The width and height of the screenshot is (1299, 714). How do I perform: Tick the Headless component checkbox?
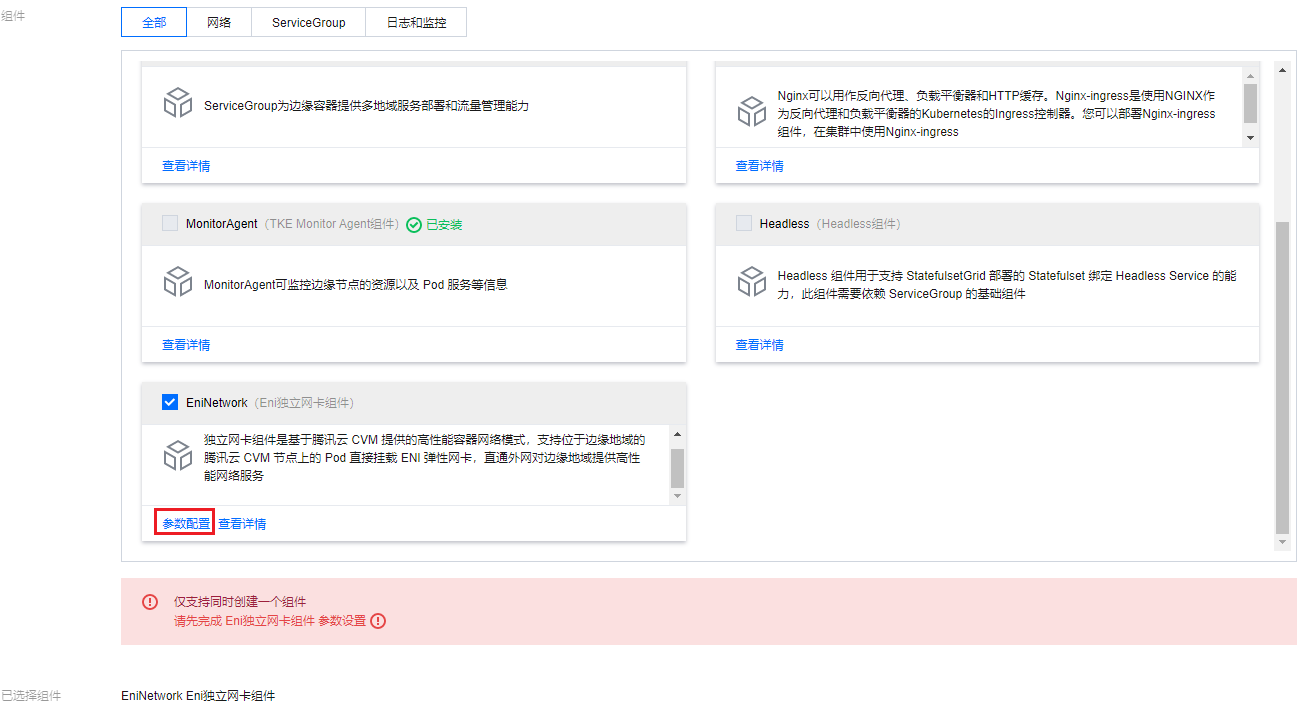(744, 224)
